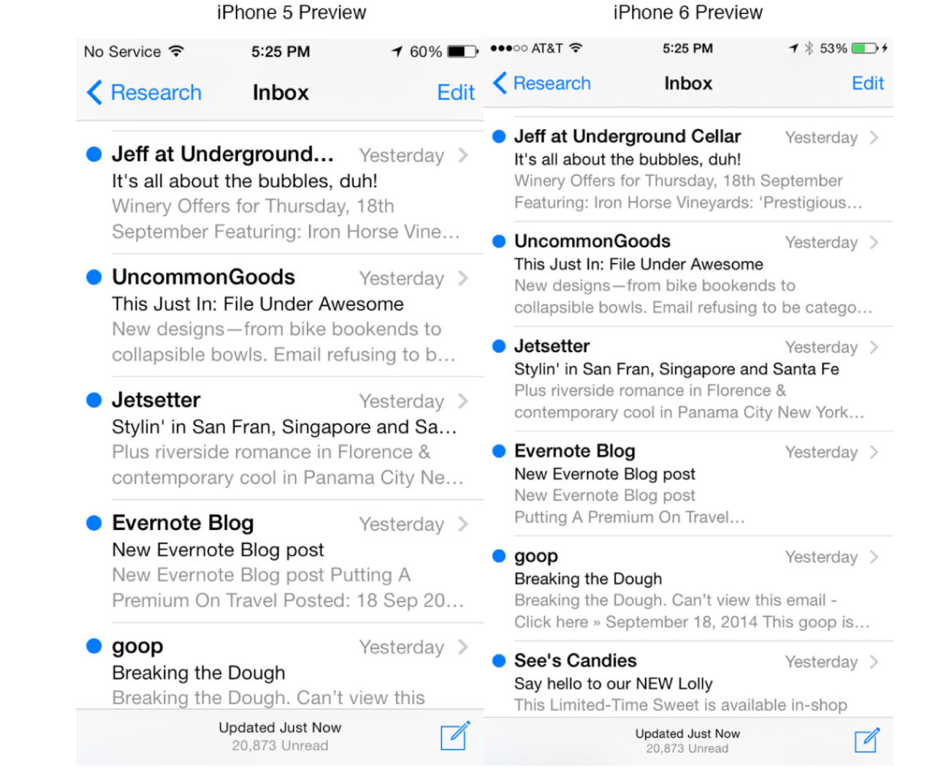This screenshot has height=775, width=944.
Task: Open Evernote Blog email in iPhone 5
Action: tap(280, 561)
